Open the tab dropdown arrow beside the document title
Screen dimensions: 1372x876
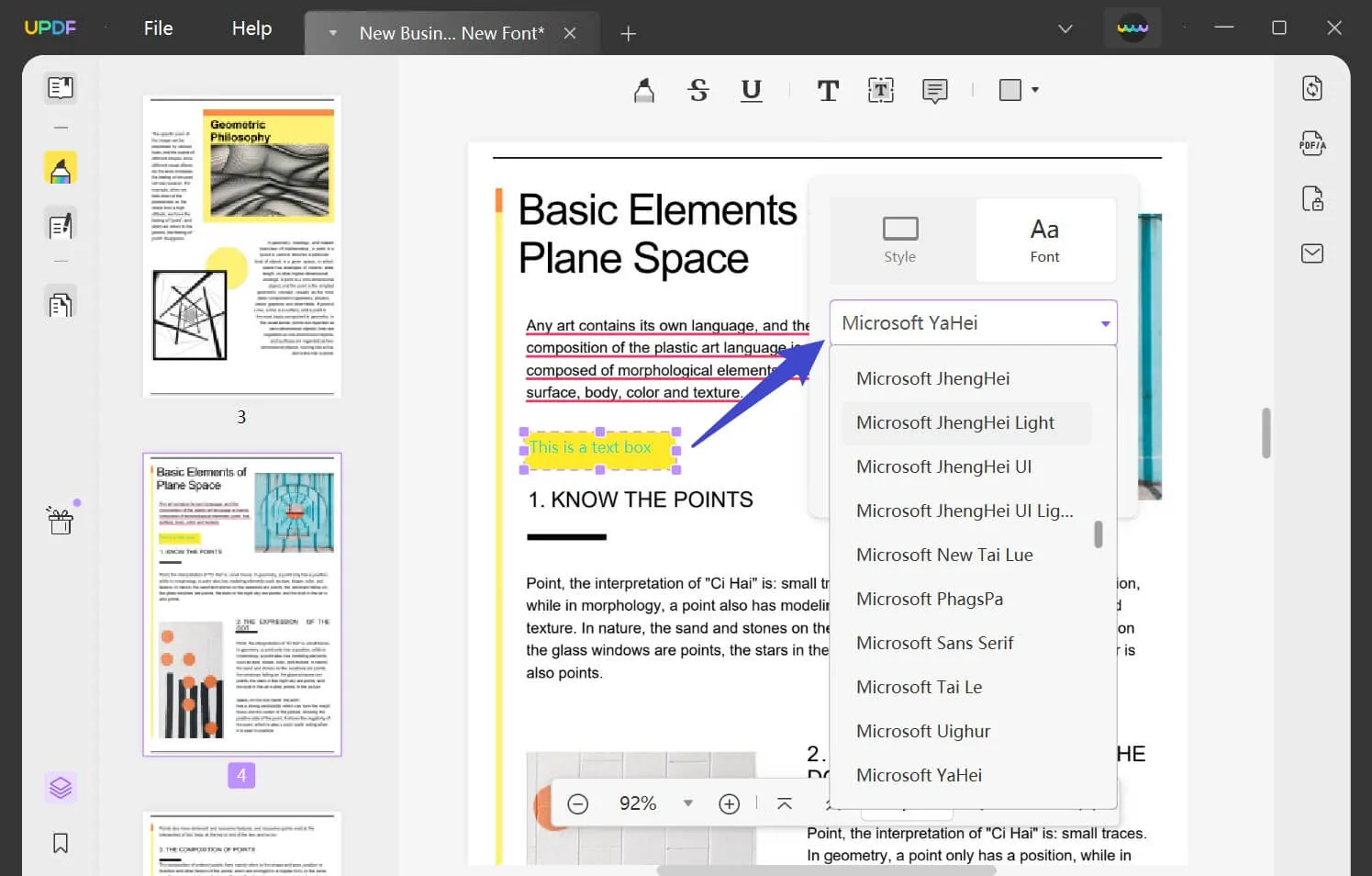point(333,33)
